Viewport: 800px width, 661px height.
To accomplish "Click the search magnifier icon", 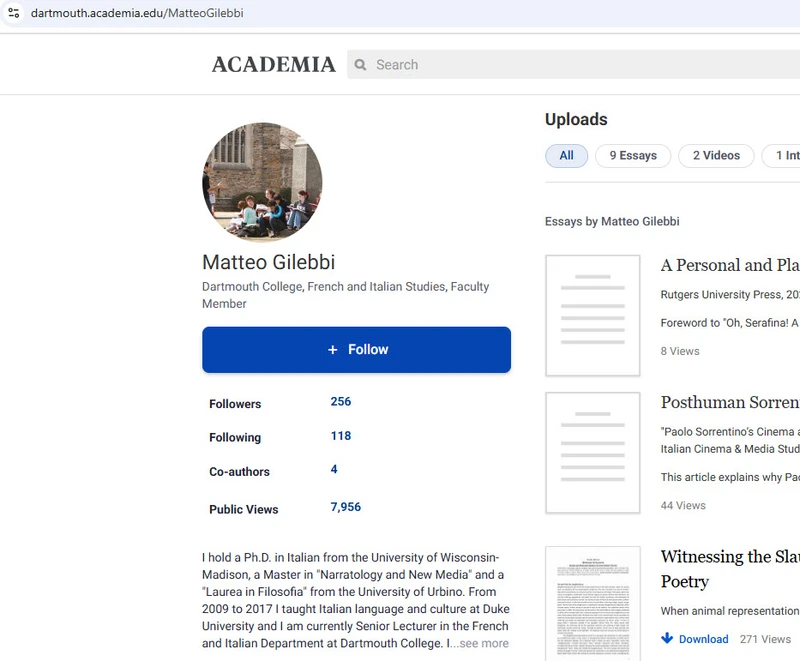I will click(x=360, y=65).
